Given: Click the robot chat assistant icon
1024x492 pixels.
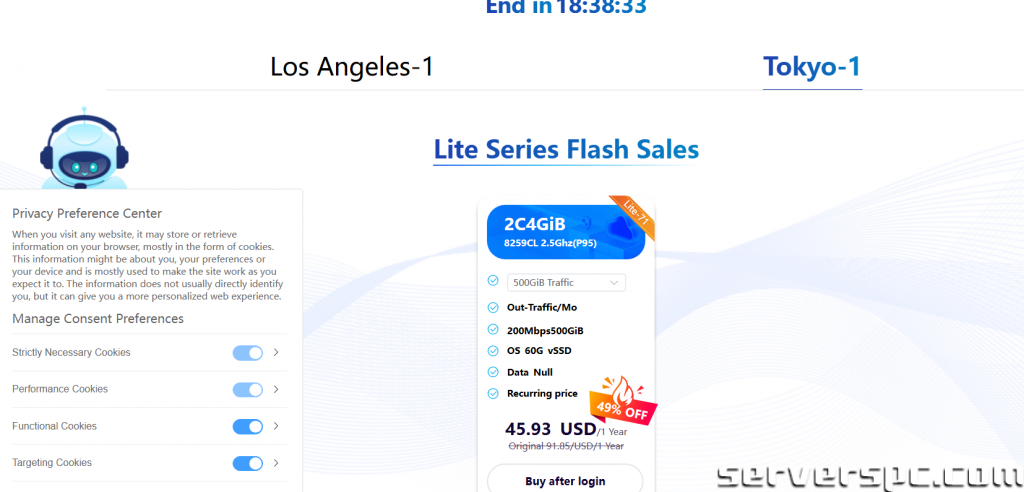Looking at the screenshot, I should (x=84, y=150).
